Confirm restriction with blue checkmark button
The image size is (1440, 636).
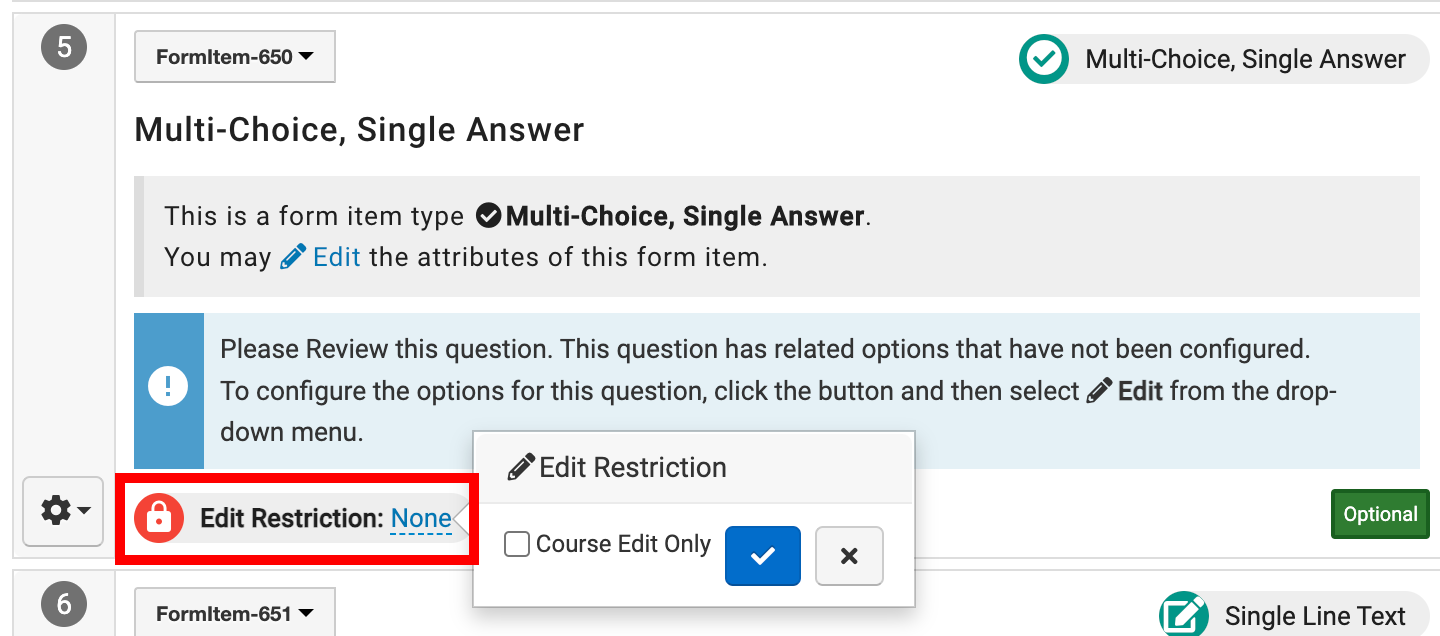pos(762,555)
